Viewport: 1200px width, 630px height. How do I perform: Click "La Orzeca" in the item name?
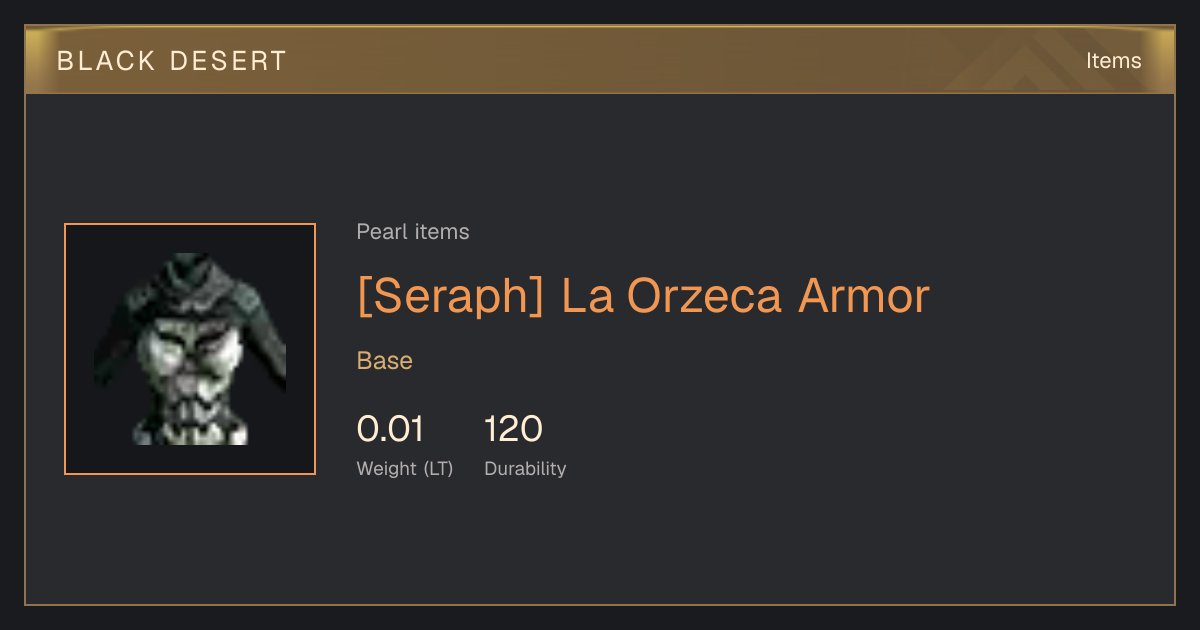coord(671,296)
